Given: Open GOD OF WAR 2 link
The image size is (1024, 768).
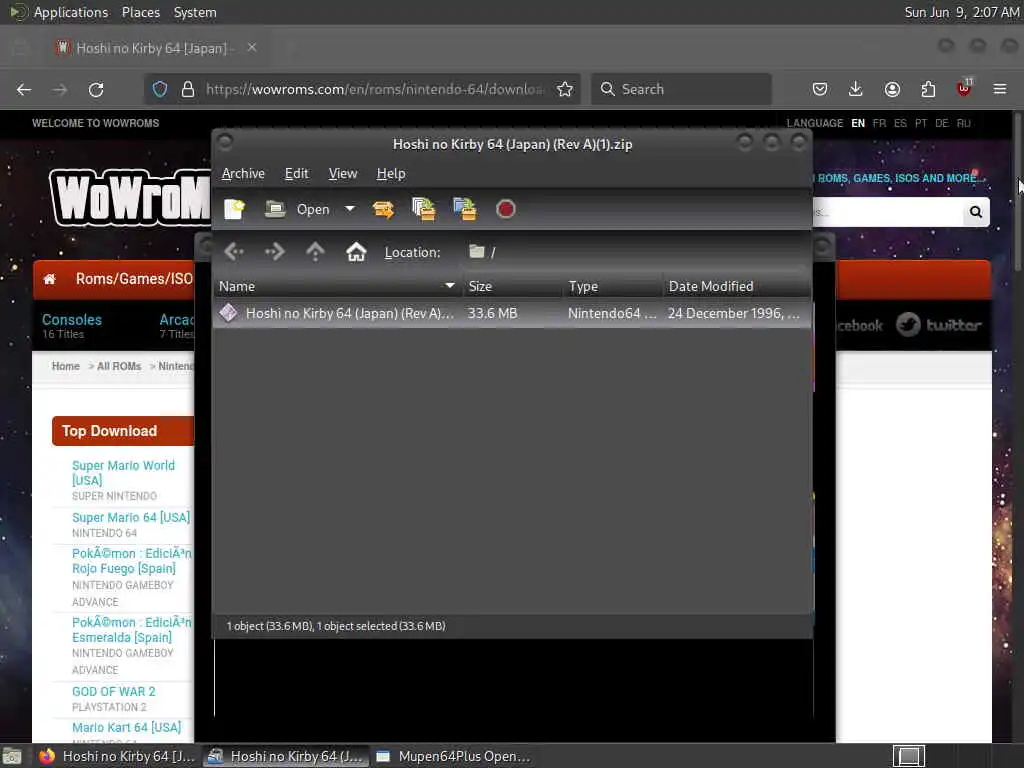Looking at the screenshot, I should click(114, 692).
